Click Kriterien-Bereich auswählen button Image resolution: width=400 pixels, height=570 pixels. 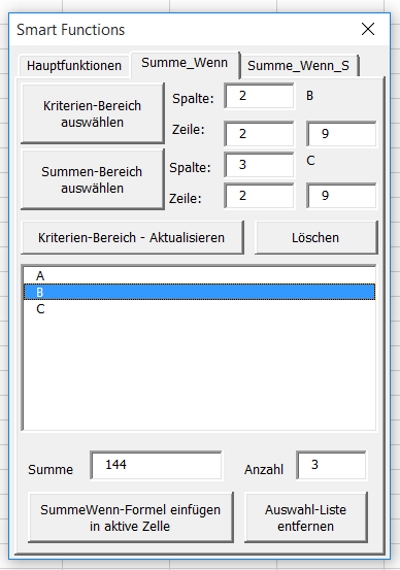[92, 114]
